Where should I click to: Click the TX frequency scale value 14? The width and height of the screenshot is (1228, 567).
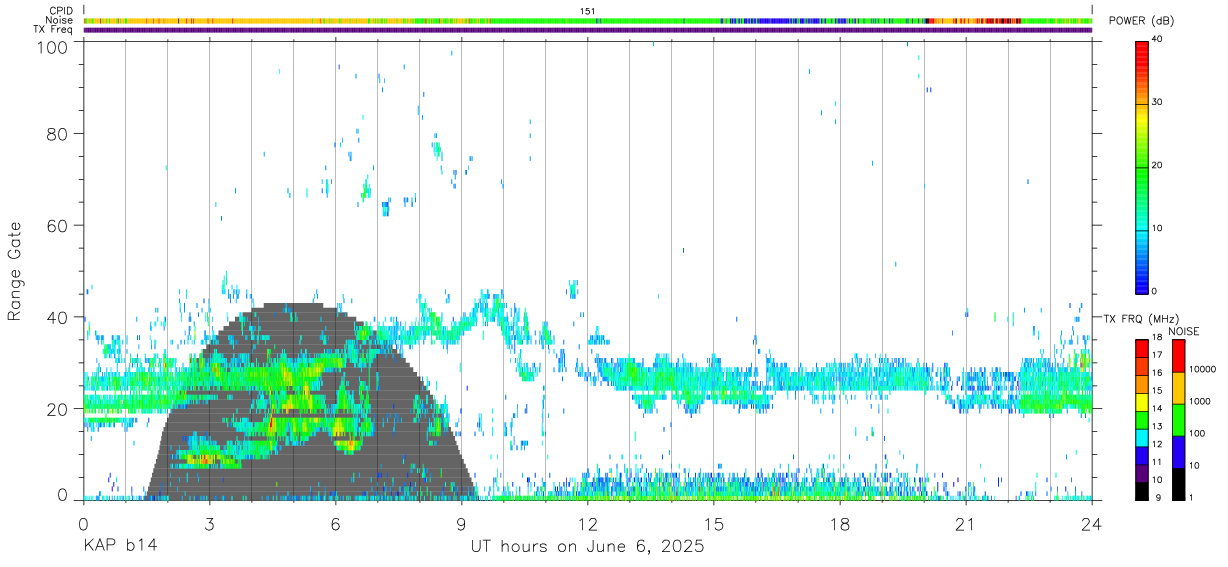[x=1157, y=408]
